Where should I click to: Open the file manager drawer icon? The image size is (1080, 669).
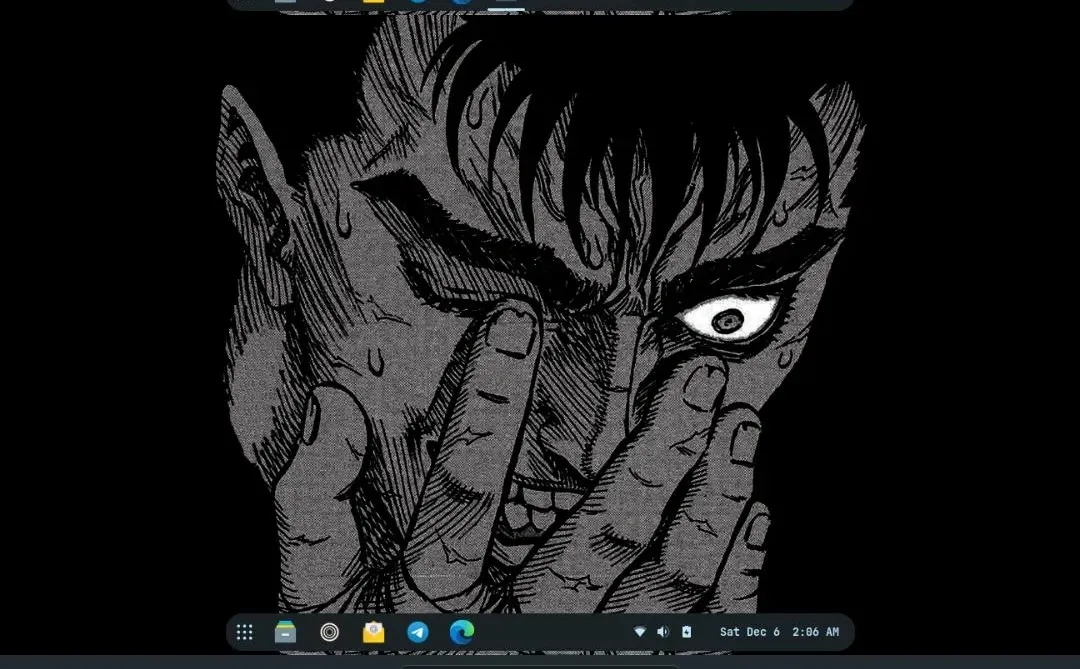click(285, 632)
